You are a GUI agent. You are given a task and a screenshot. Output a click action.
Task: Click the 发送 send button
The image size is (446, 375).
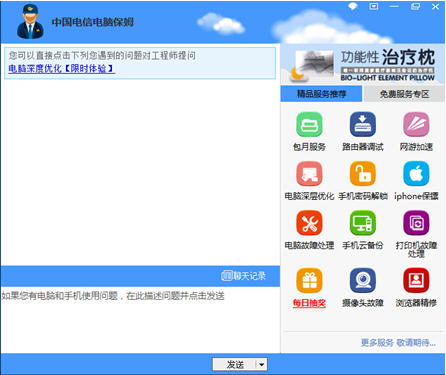(235, 365)
